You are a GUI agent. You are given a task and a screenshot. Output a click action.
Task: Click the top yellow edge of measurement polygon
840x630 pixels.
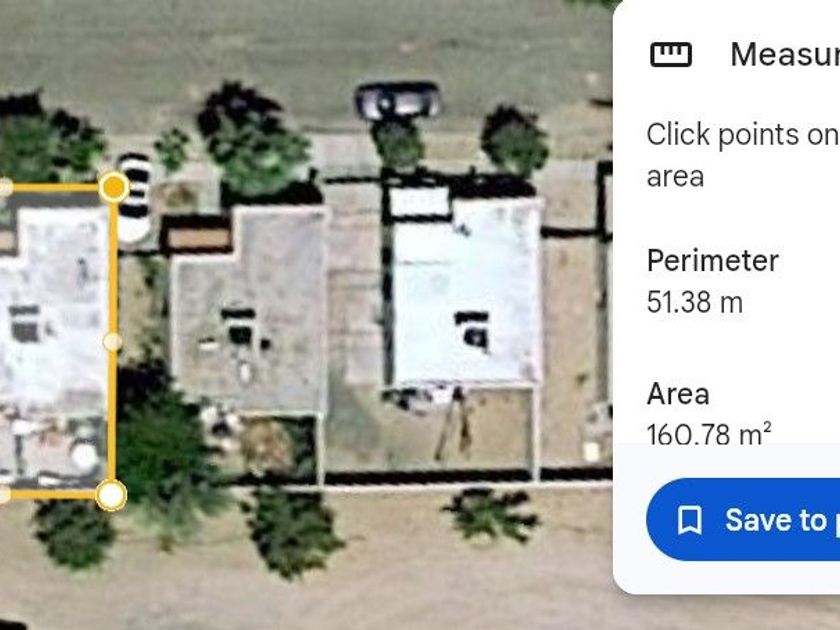(54, 188)
